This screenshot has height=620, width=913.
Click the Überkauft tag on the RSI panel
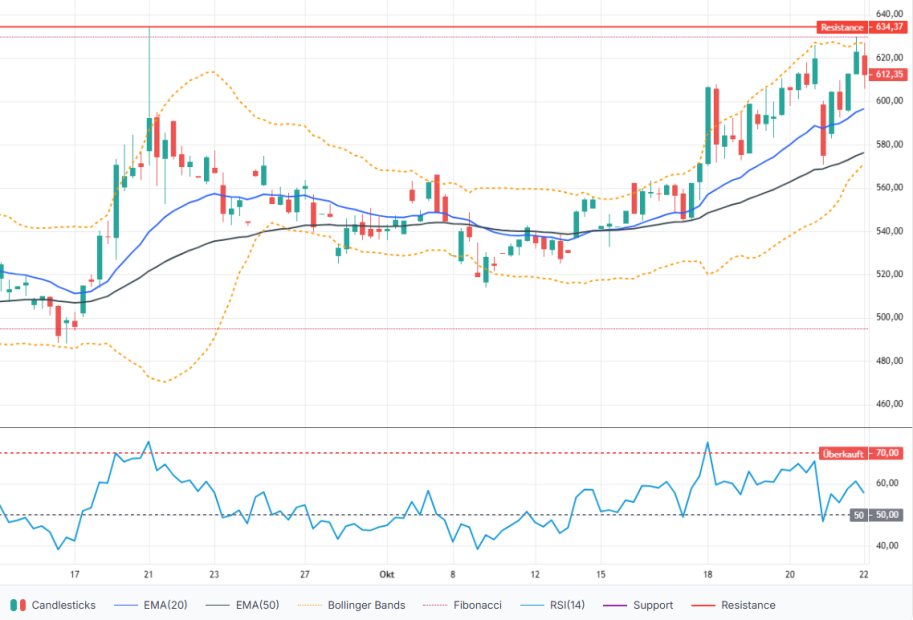(x=843, y=454)
